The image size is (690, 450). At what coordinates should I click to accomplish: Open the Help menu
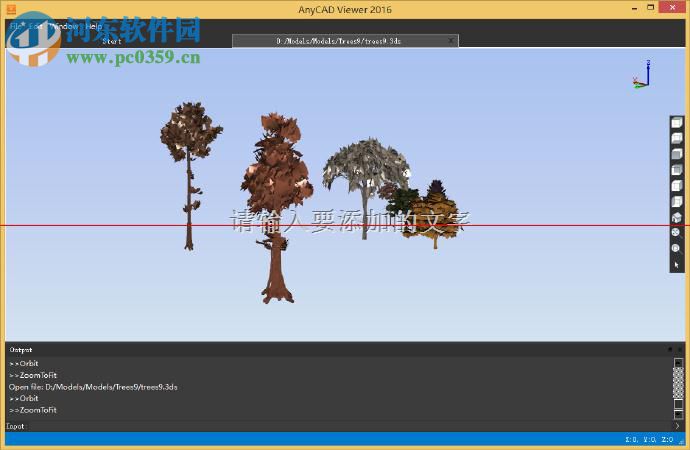click(94, 26)
